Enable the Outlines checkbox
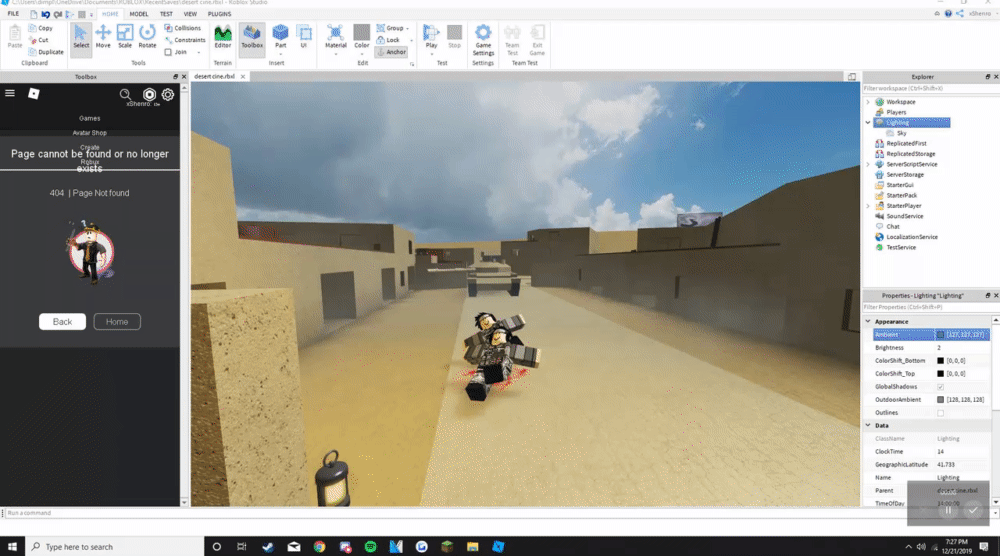Screen dimensions: 1000x556 (940, 413)
